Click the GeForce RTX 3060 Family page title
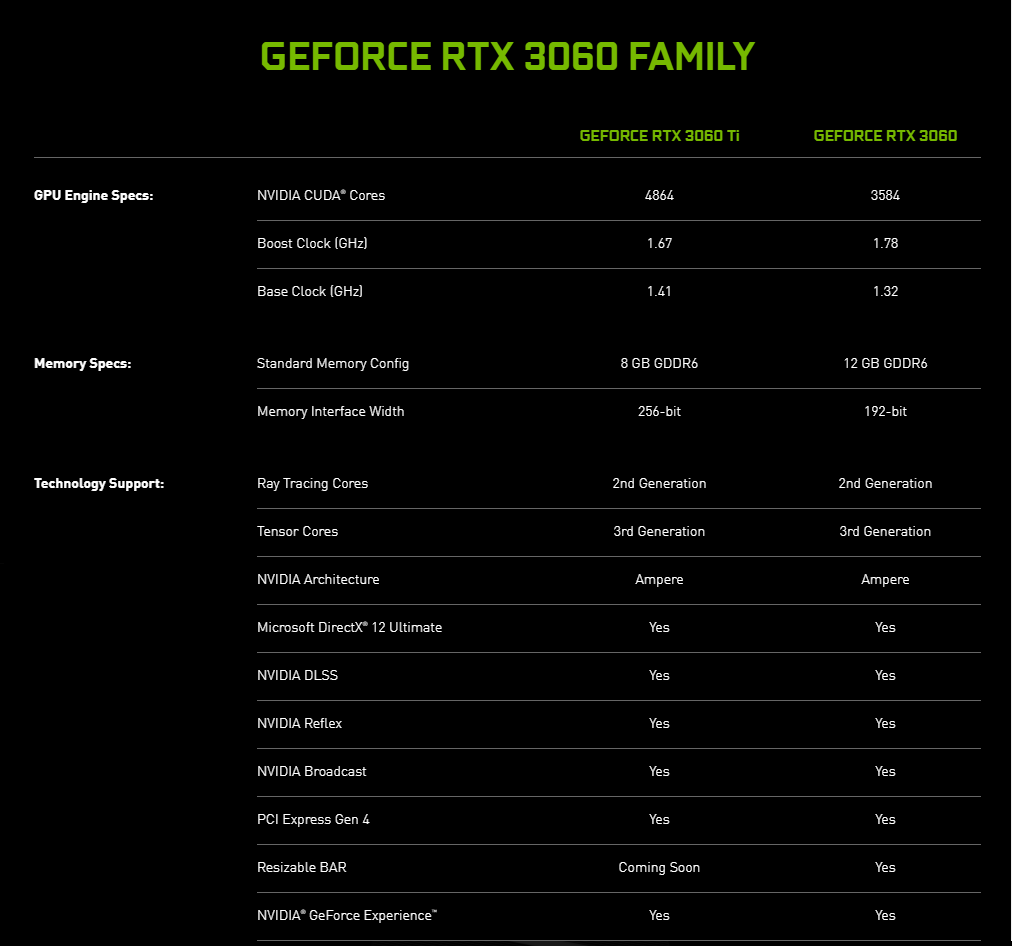The height and width of the screenshot is (946, 1012). click(507, 57)
